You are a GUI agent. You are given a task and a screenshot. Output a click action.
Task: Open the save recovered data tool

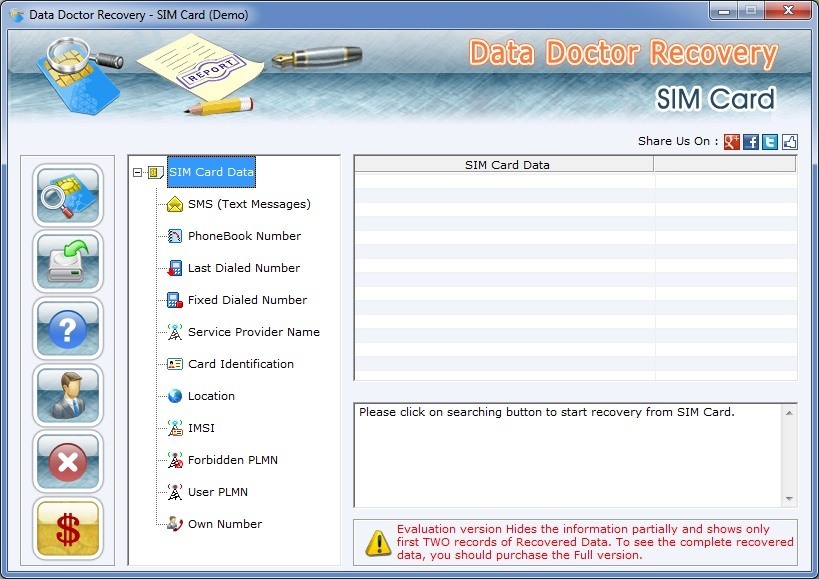67,263
